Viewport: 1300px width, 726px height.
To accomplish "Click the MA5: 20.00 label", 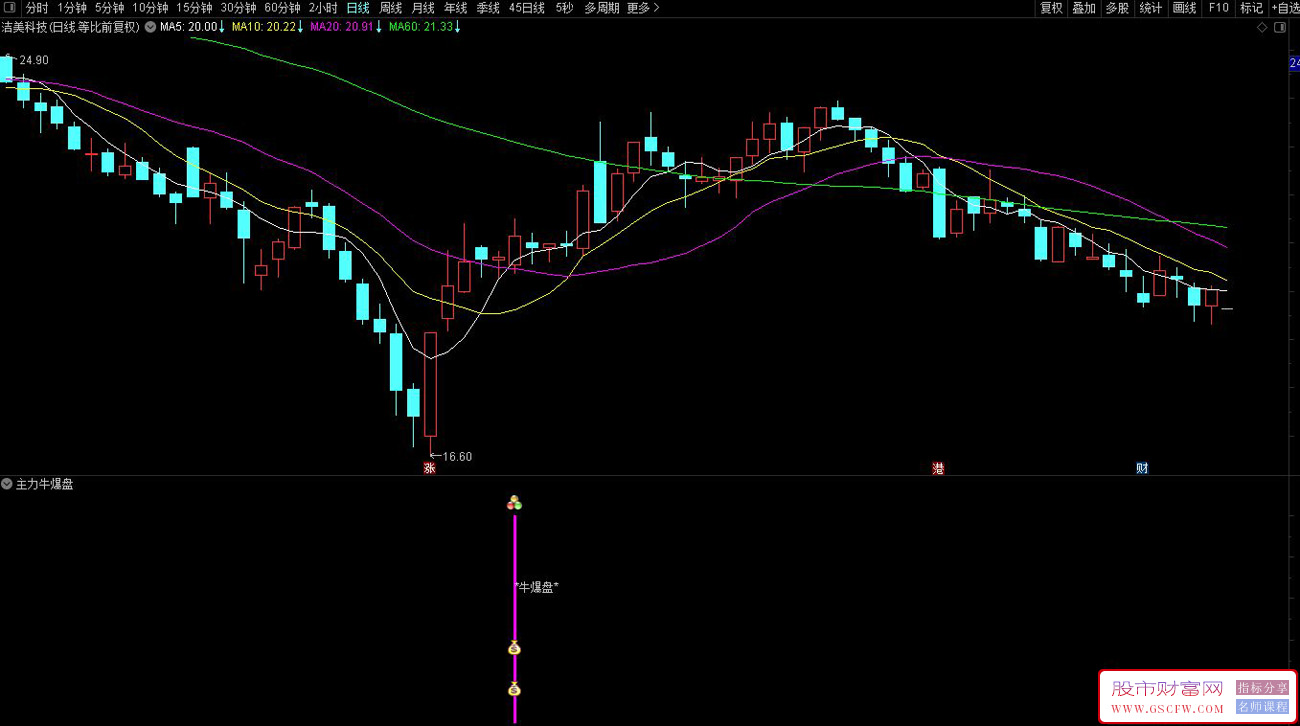I will coord(188,27).
